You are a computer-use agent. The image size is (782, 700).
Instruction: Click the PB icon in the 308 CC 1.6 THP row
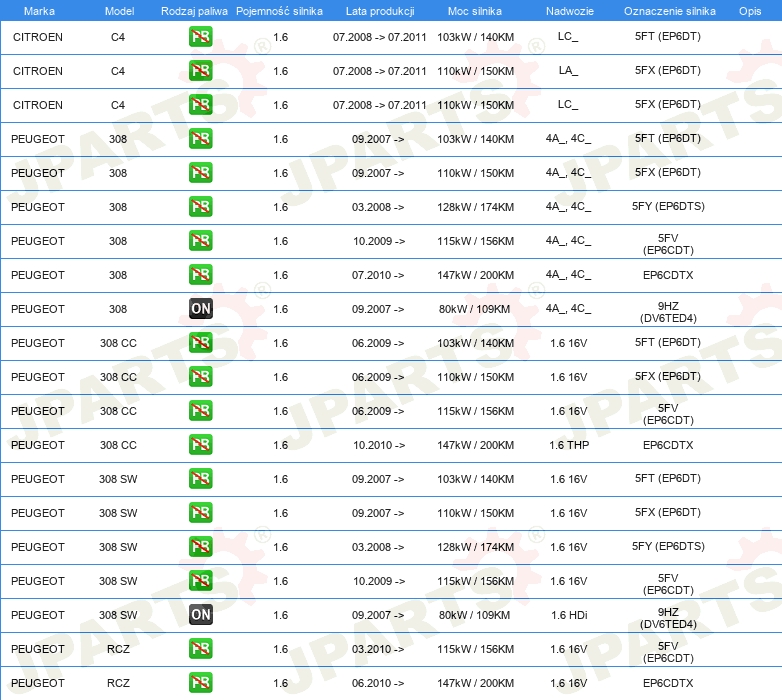coord(200,445)
